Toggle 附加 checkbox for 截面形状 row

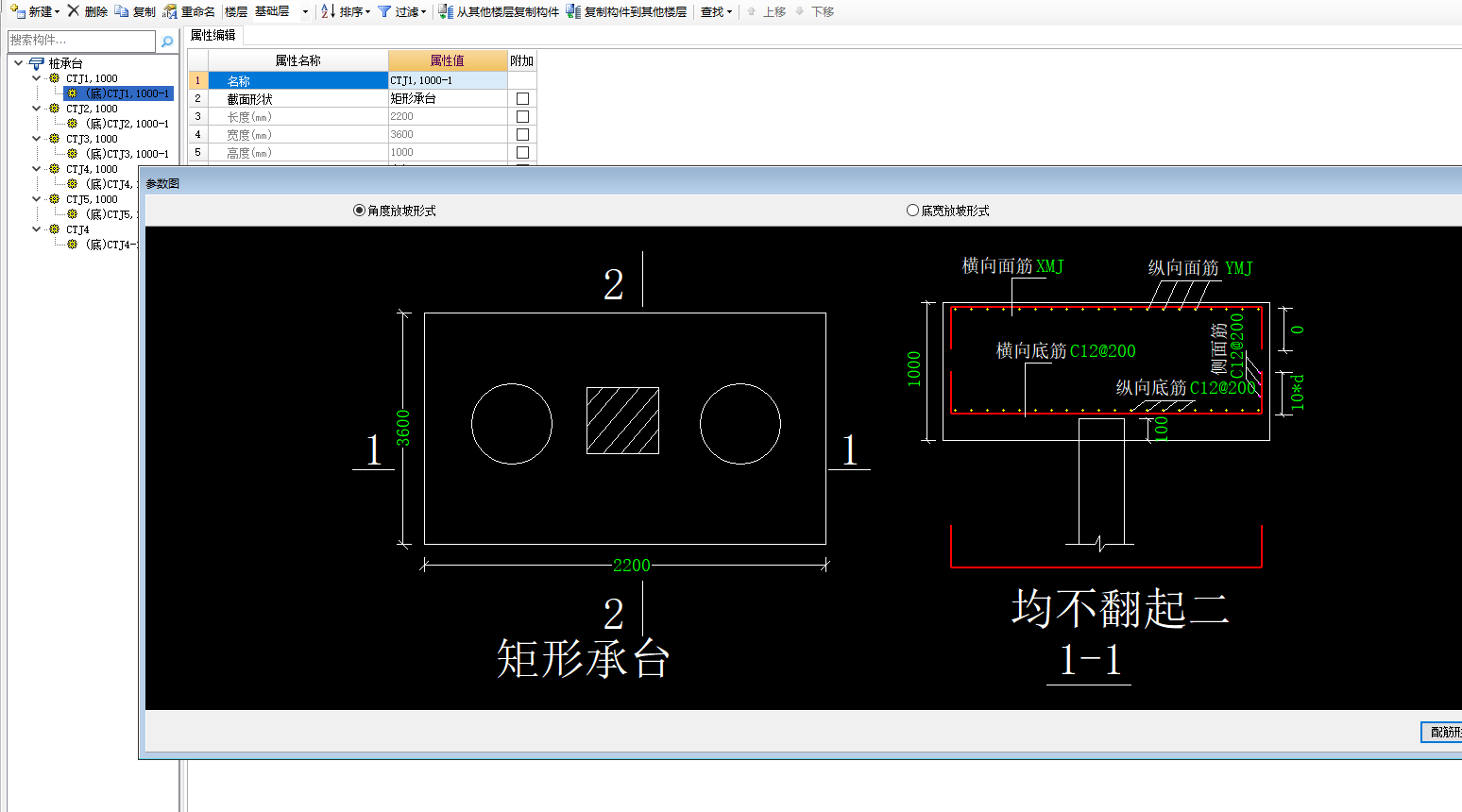pos(522,98)
